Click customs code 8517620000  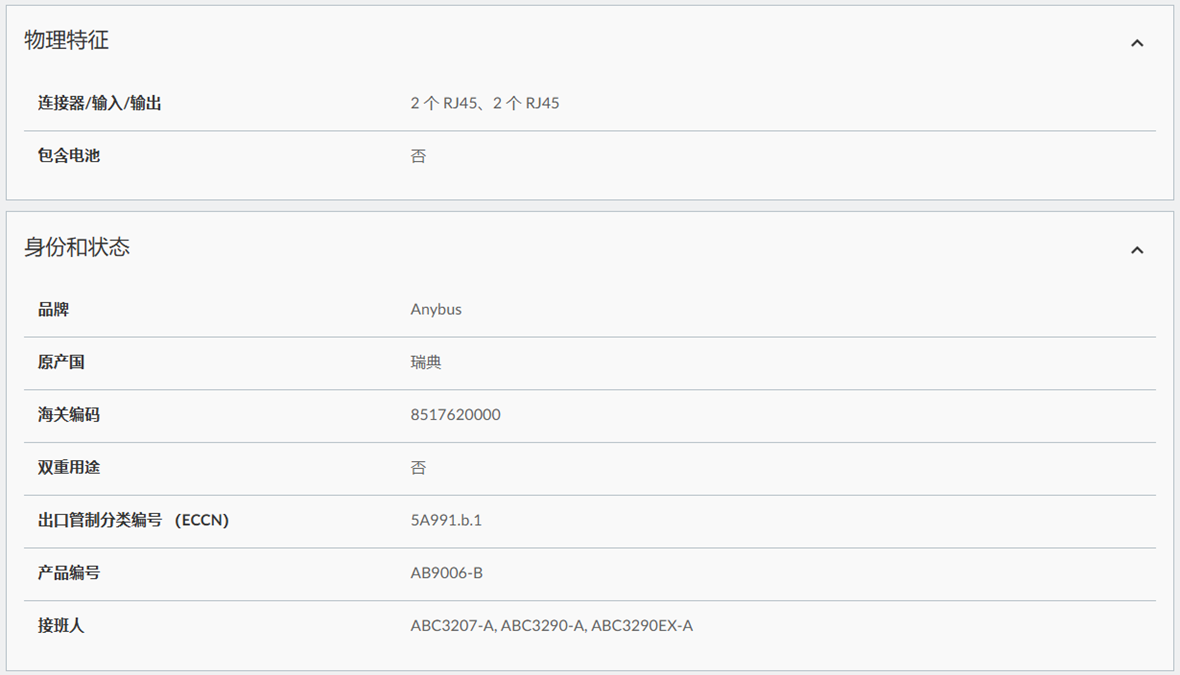tap(455, 415)
